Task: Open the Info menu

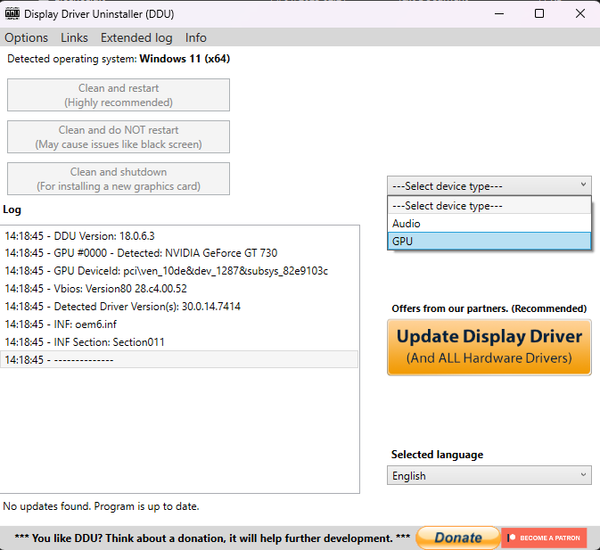Action: click(x=196, y=38)
